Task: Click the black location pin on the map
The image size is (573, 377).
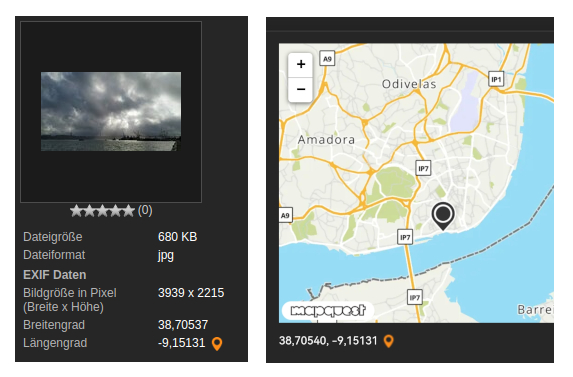Action: pyautogui.click(x=443, y=216)
